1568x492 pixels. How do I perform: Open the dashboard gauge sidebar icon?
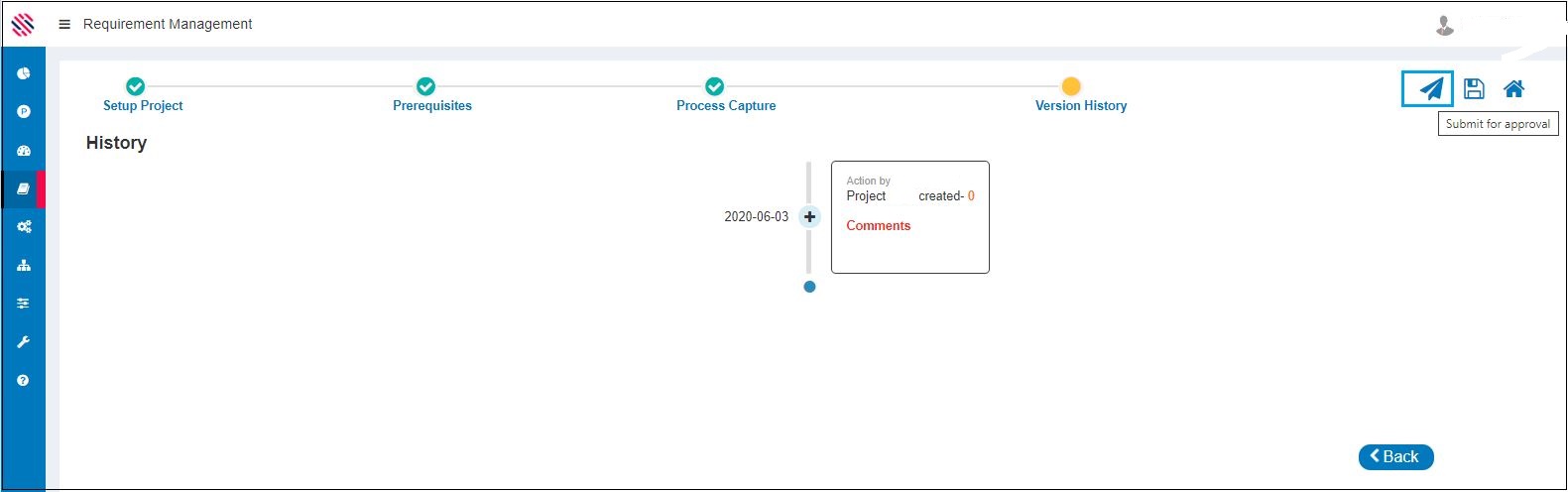[24, 151]
